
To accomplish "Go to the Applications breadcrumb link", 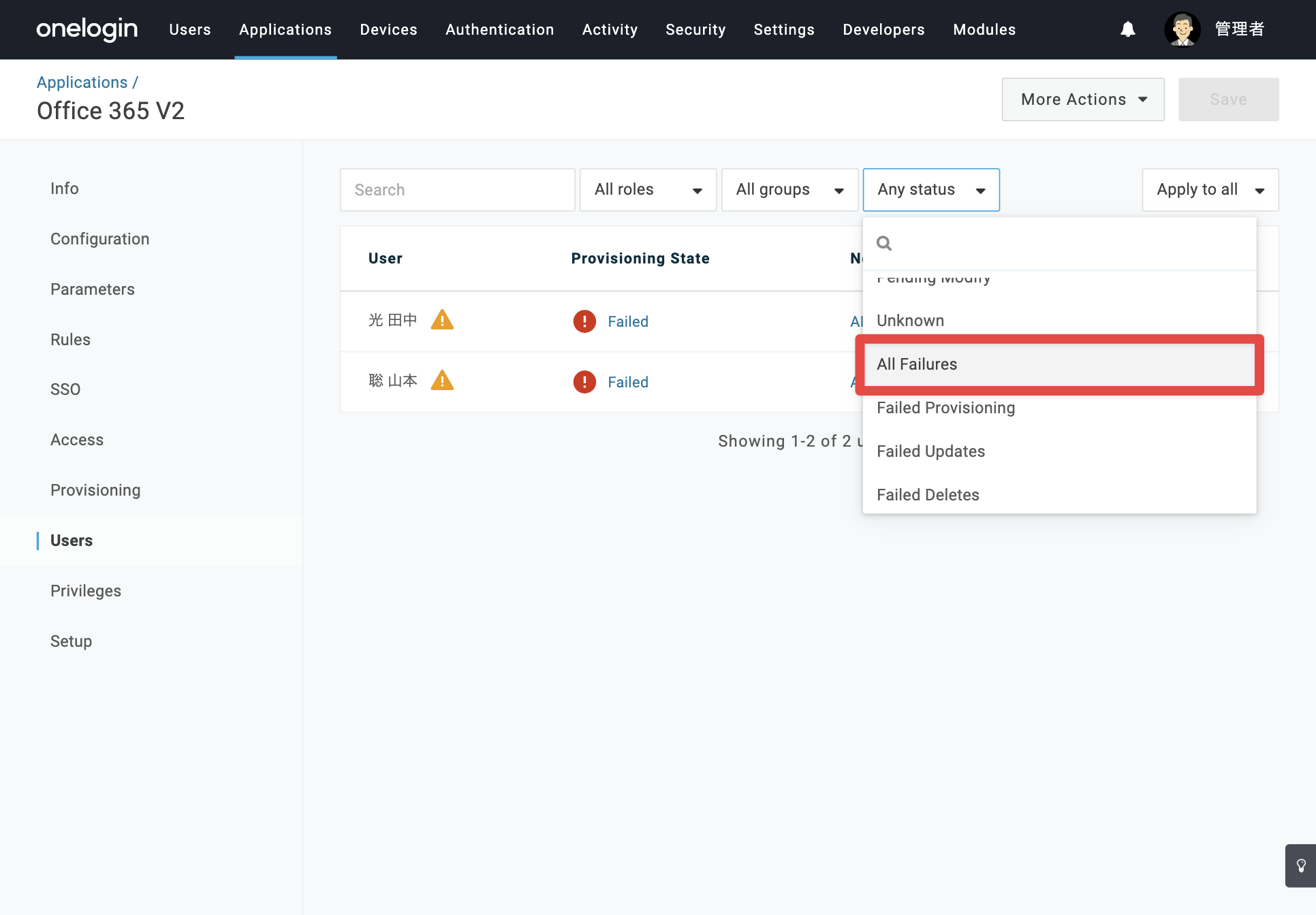I will [82, 82].
